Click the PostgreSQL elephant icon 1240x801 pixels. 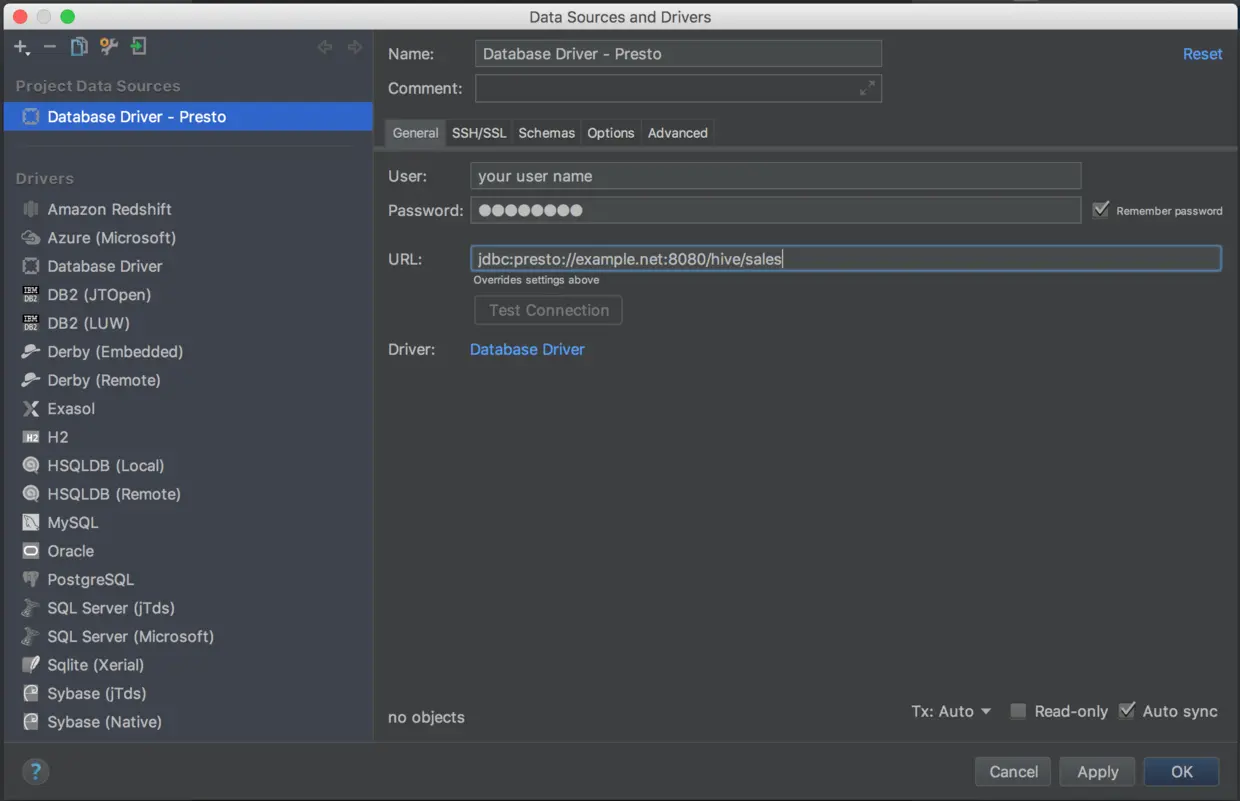[x=31, y=580]
